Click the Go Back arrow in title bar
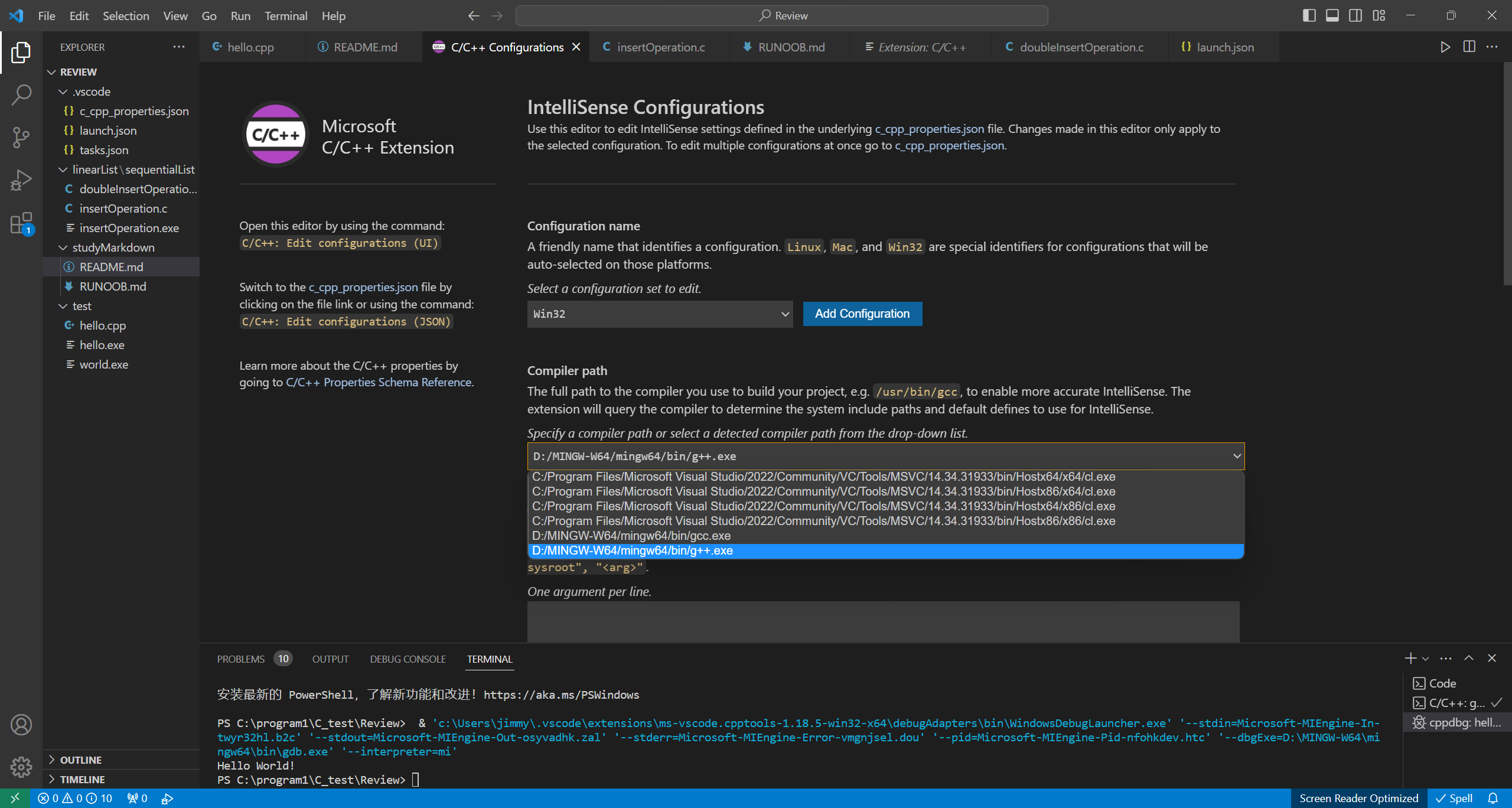Viewport: 1512px width, 808px height. click(474, 16)
